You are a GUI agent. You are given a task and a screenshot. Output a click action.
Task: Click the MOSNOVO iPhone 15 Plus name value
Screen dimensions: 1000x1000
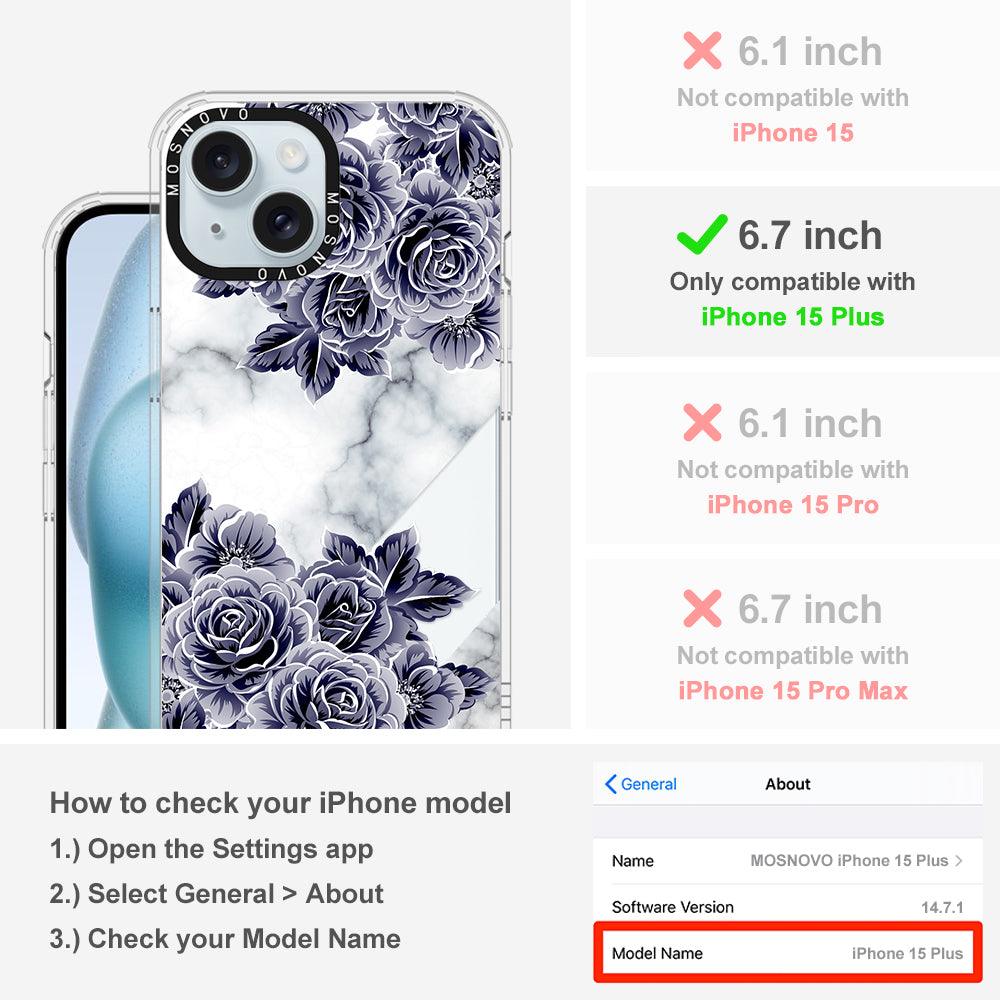click(x=849, y=860)
